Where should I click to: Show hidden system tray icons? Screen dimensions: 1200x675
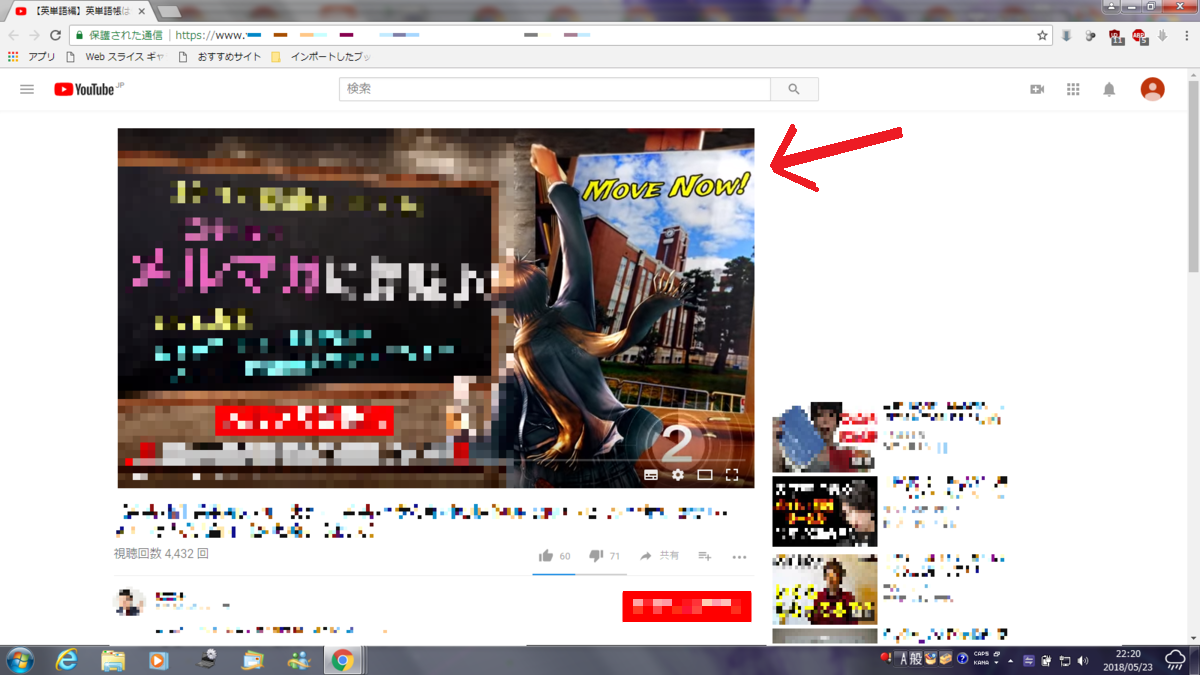(1010, 660)
